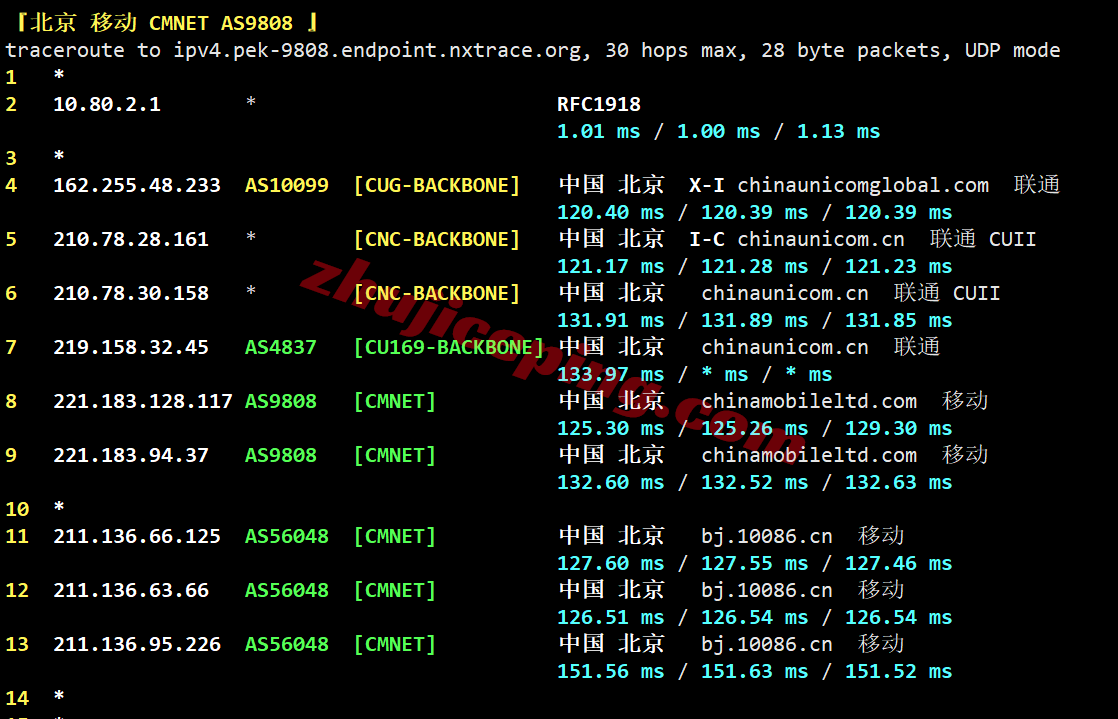Click latency value 151.52 ms
Image resolution: width=1118 pixels, height=719 pixels.
pos(898,672)
